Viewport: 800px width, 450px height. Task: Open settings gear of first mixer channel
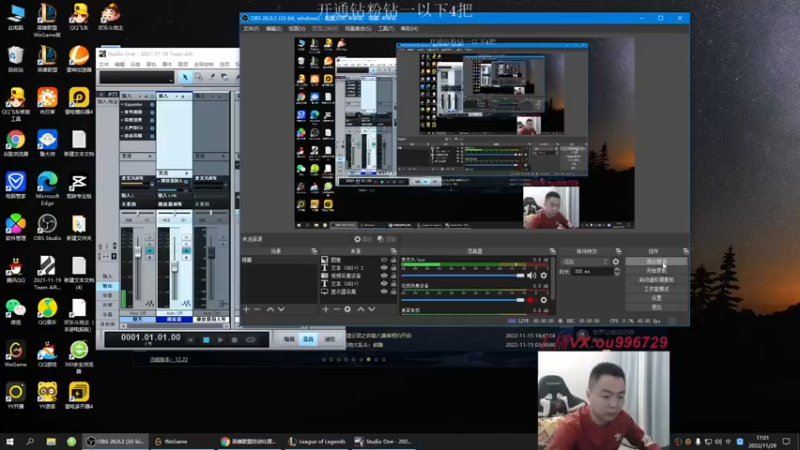point(543,276)
